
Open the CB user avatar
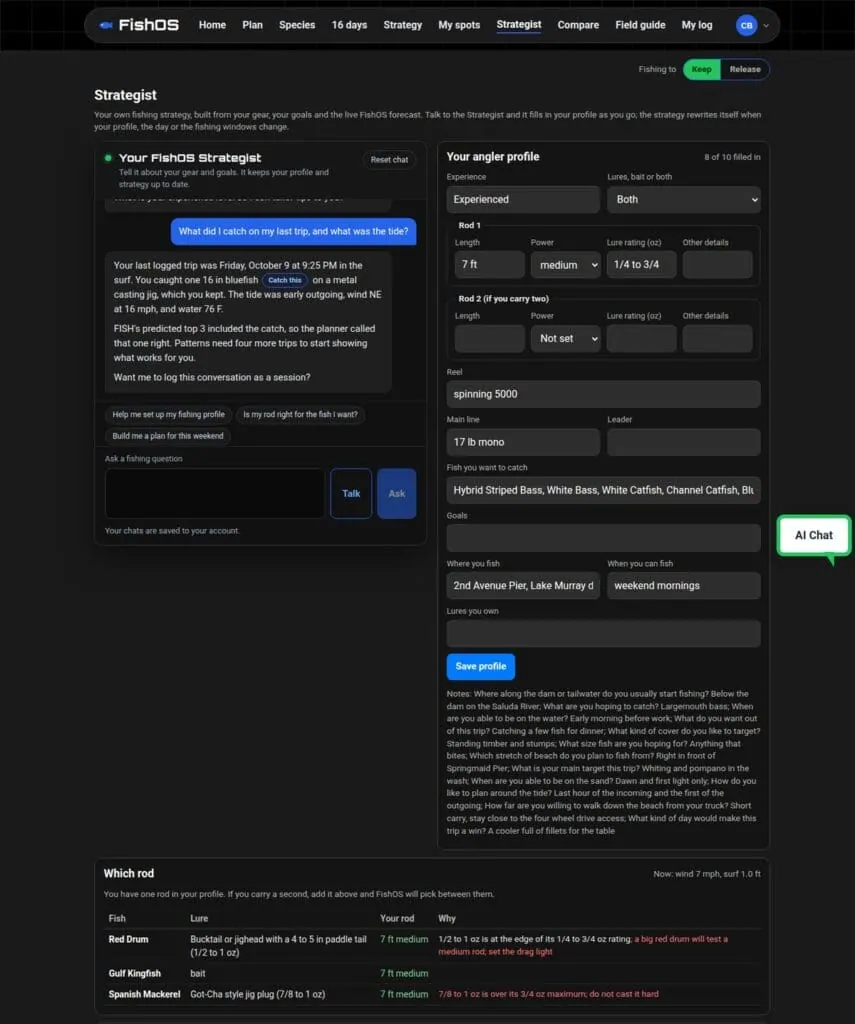[746, 25]
